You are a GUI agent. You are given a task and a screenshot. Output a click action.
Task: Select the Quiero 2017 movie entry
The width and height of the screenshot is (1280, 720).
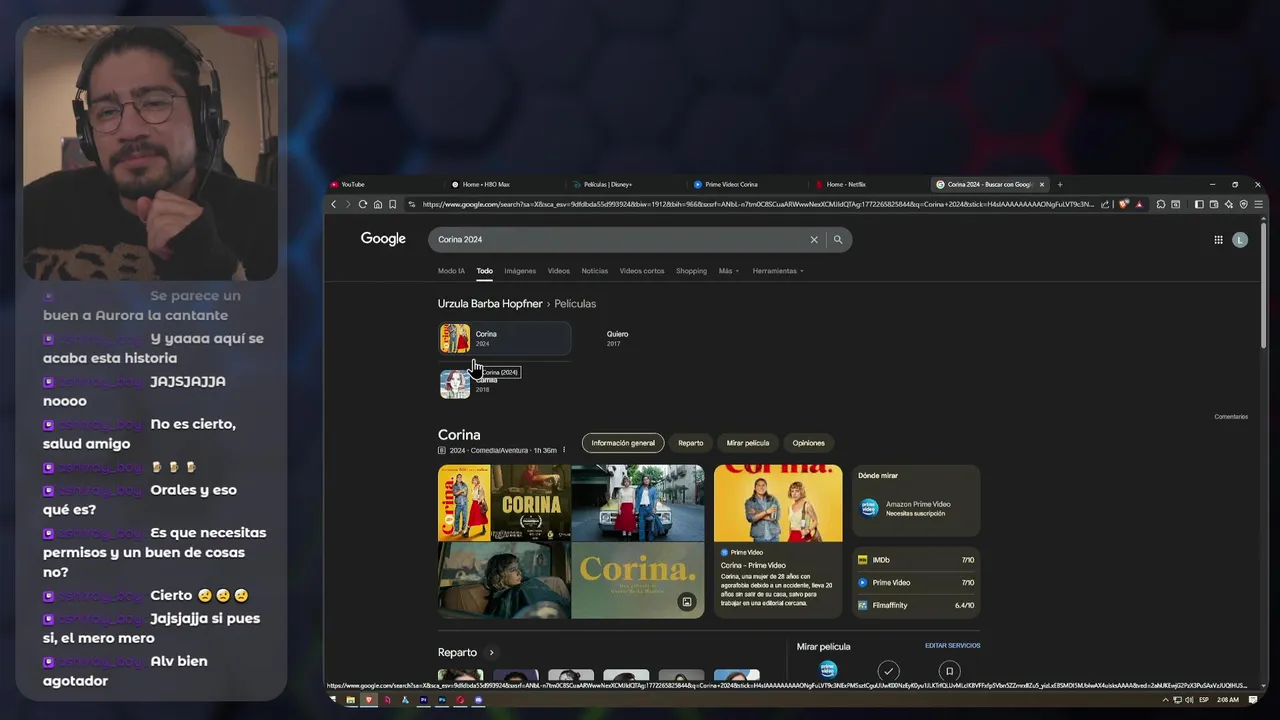coord(617,339)
